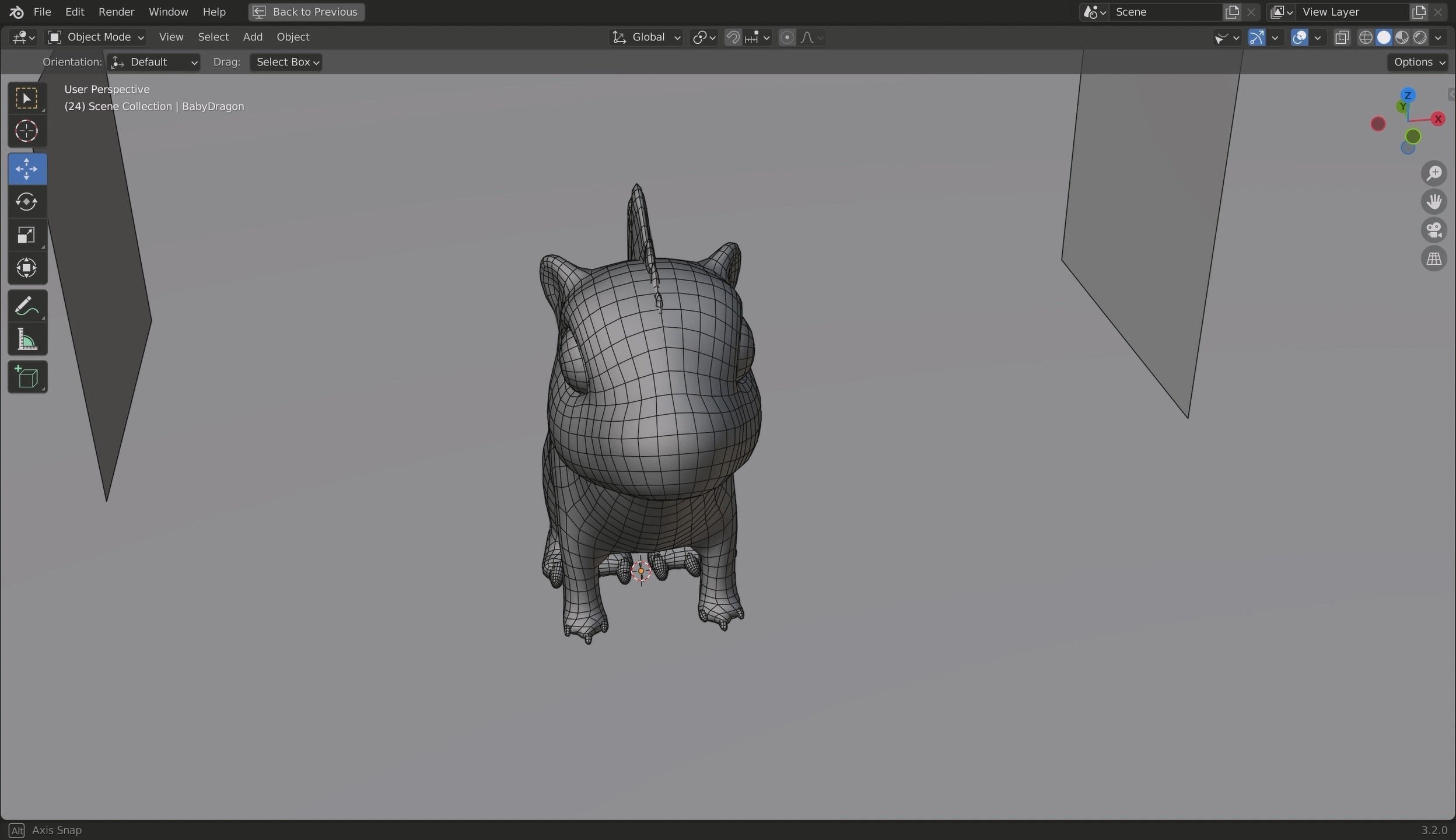Image resolution: width=1456 pixels, height=840 pixels.
Task: Open the pivot point dropdown
Action: (703, 37)
